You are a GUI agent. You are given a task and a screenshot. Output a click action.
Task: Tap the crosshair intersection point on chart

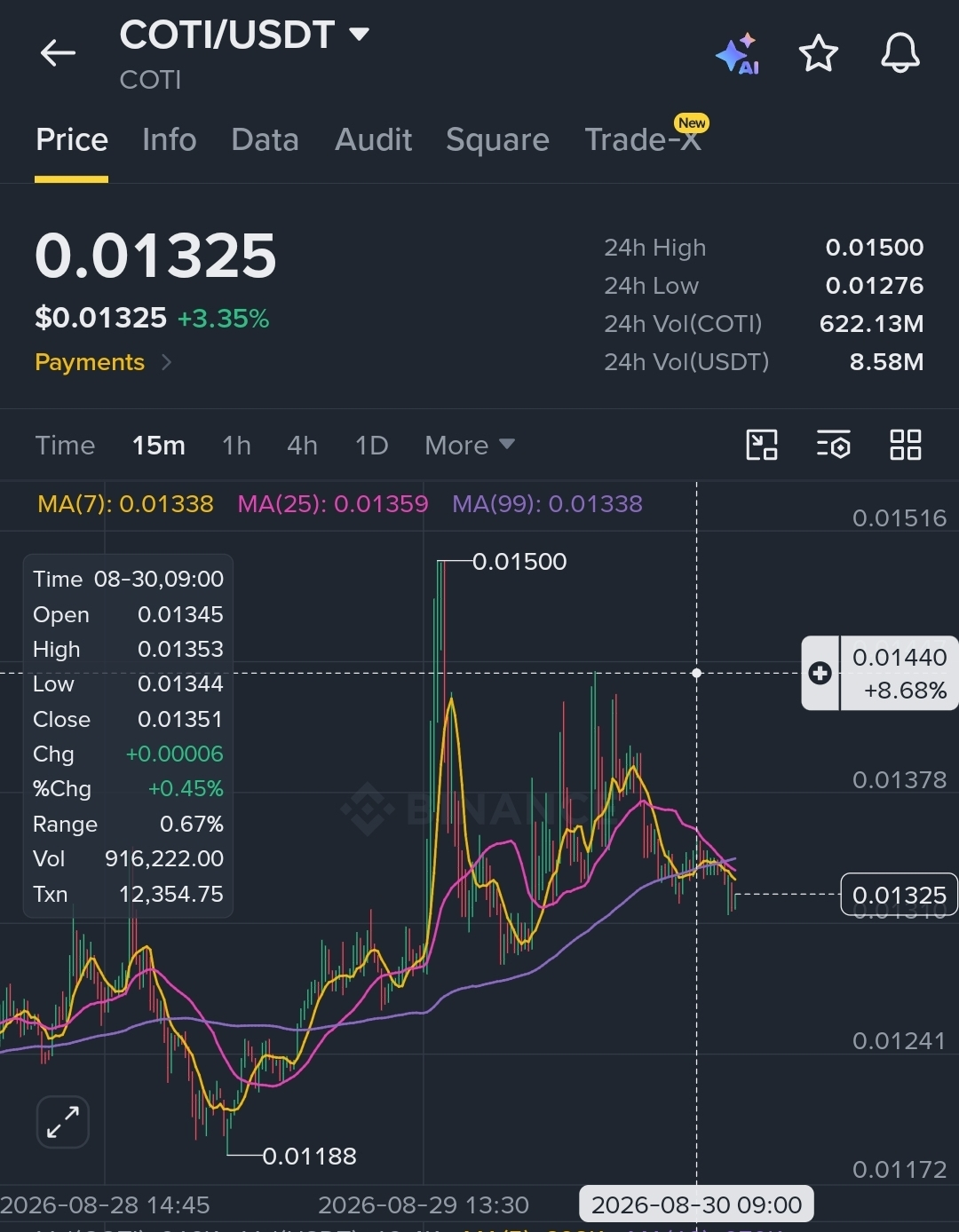pyautogui.click(x=696, y=673)
